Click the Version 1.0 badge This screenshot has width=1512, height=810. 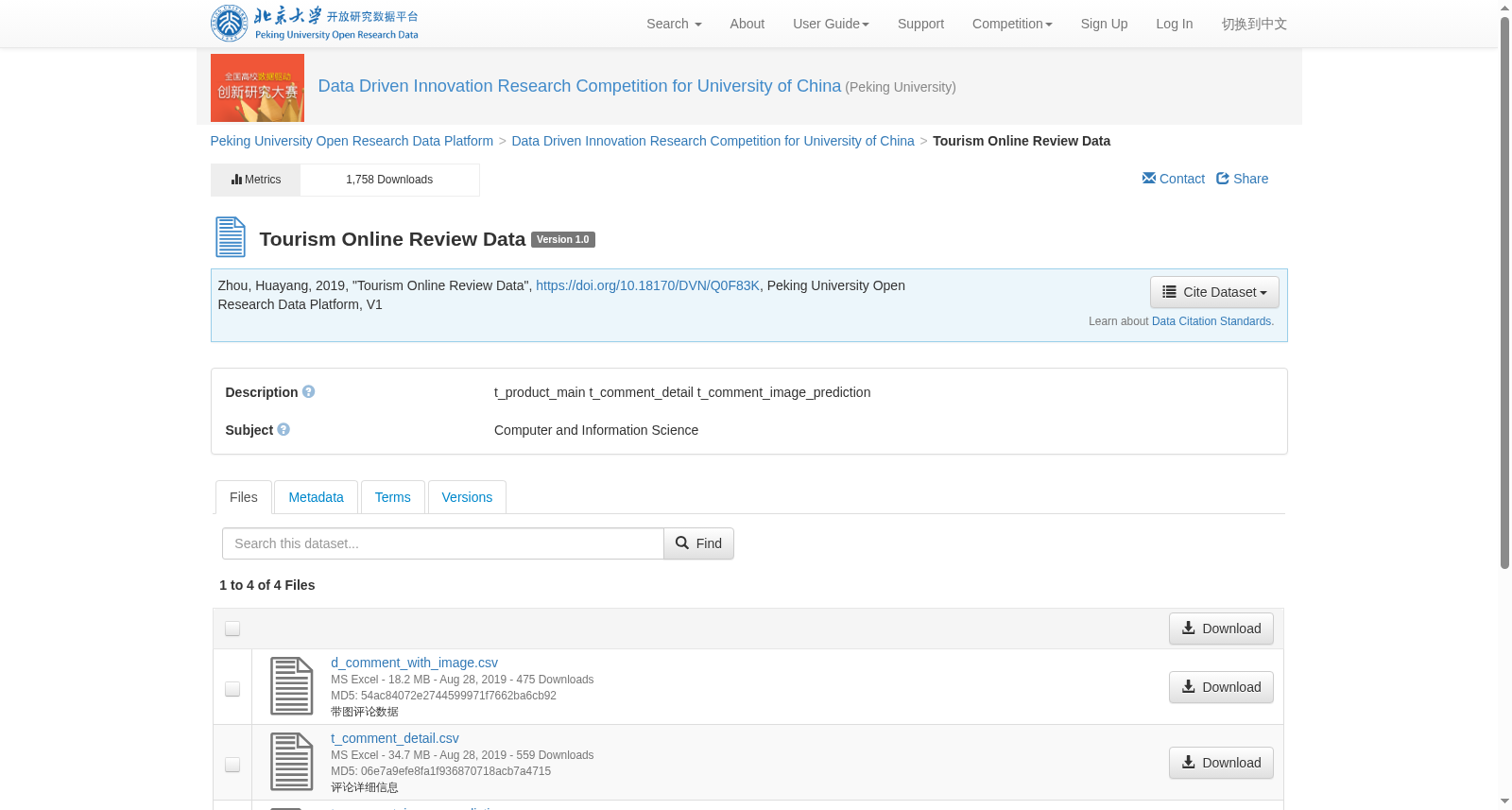[x=563, y=240]
